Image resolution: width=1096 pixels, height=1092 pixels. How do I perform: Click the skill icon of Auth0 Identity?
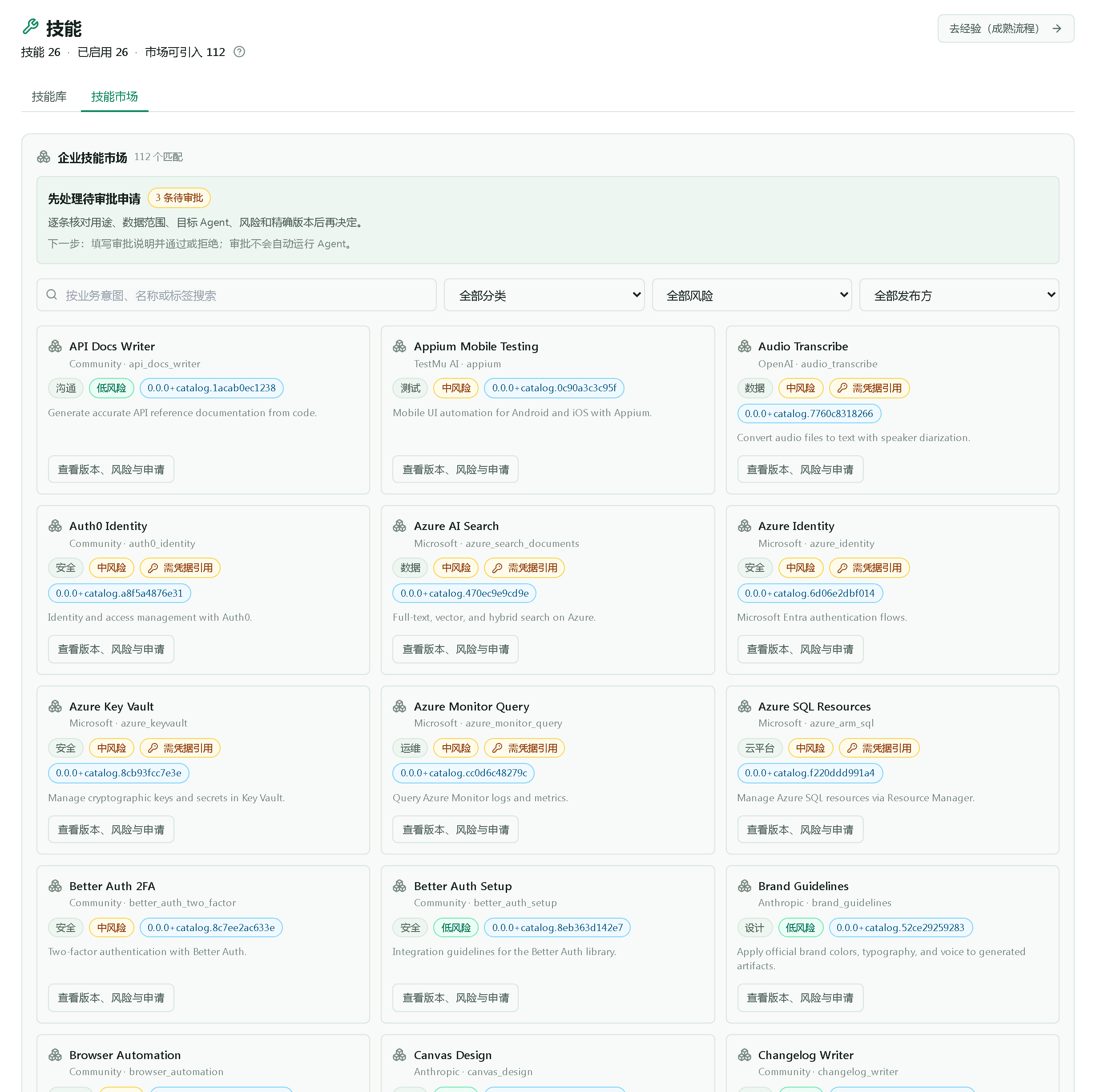56,526
